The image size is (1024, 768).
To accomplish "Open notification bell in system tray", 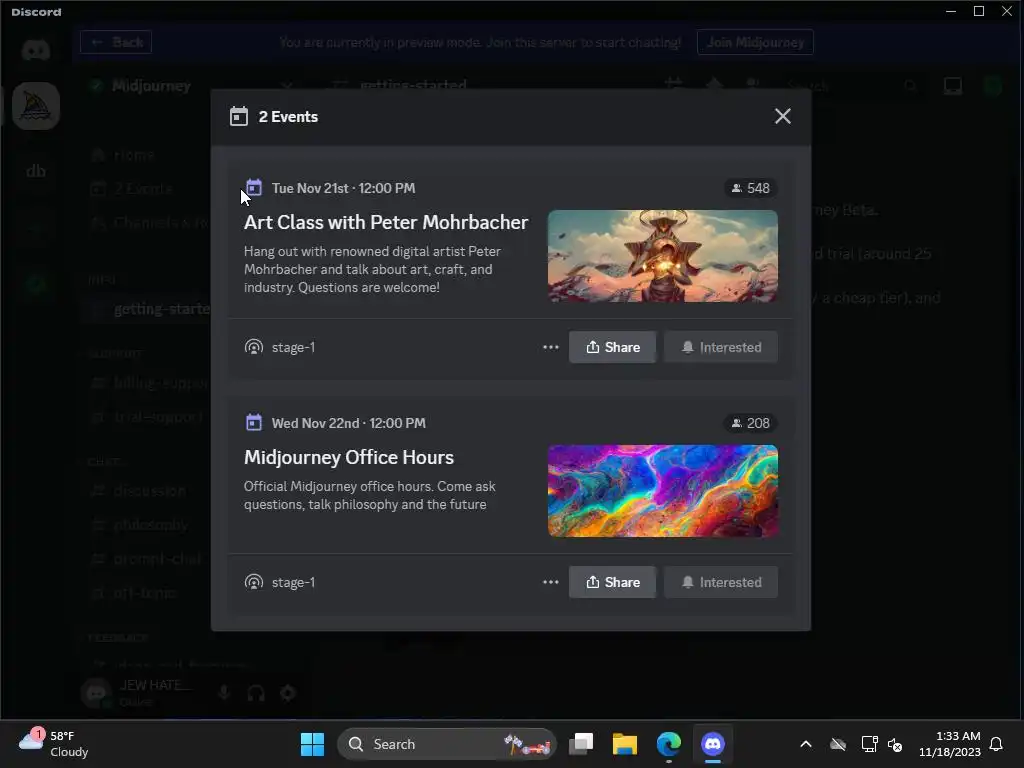I will click(x=997, y=744).
